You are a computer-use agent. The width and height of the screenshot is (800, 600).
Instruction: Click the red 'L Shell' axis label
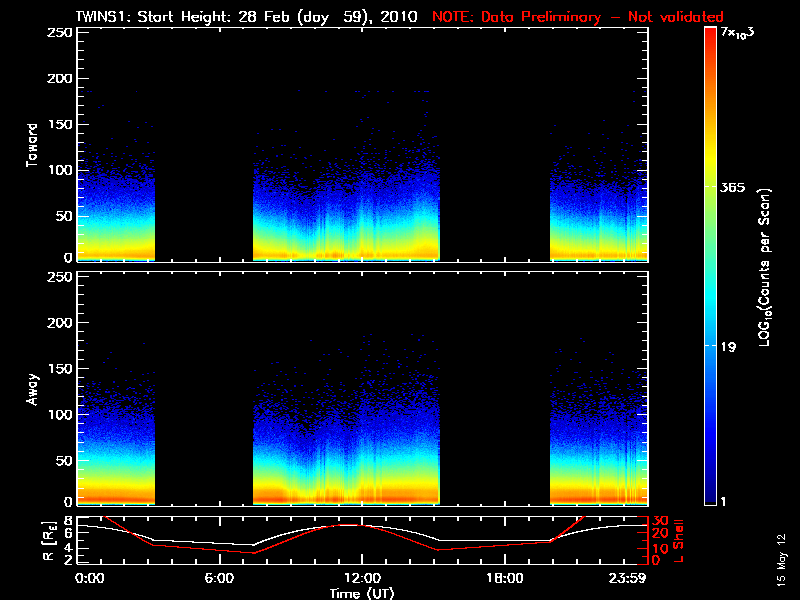click(678, 540)
